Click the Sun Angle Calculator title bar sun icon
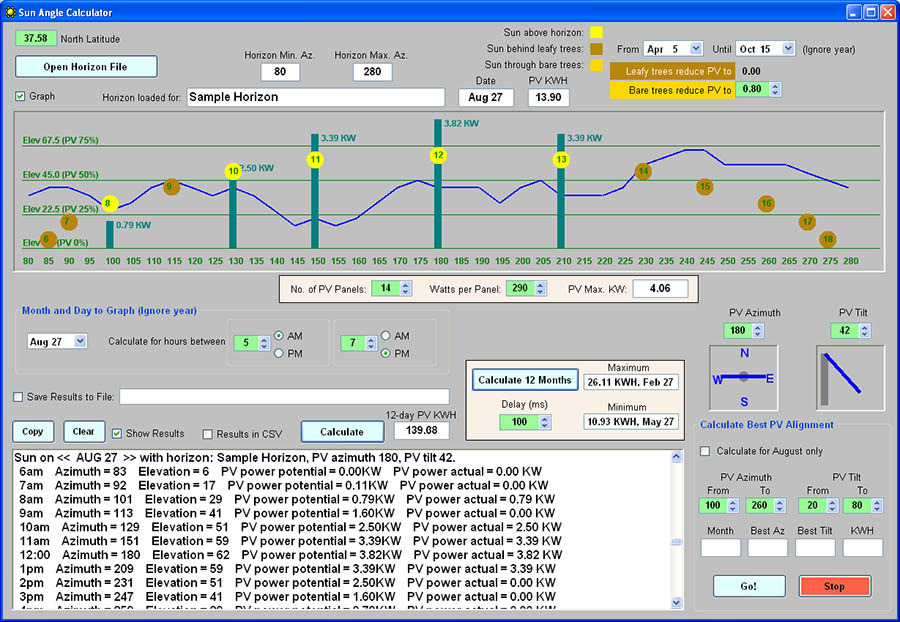This screenshot has width=900, height=622. click(10, 12)
